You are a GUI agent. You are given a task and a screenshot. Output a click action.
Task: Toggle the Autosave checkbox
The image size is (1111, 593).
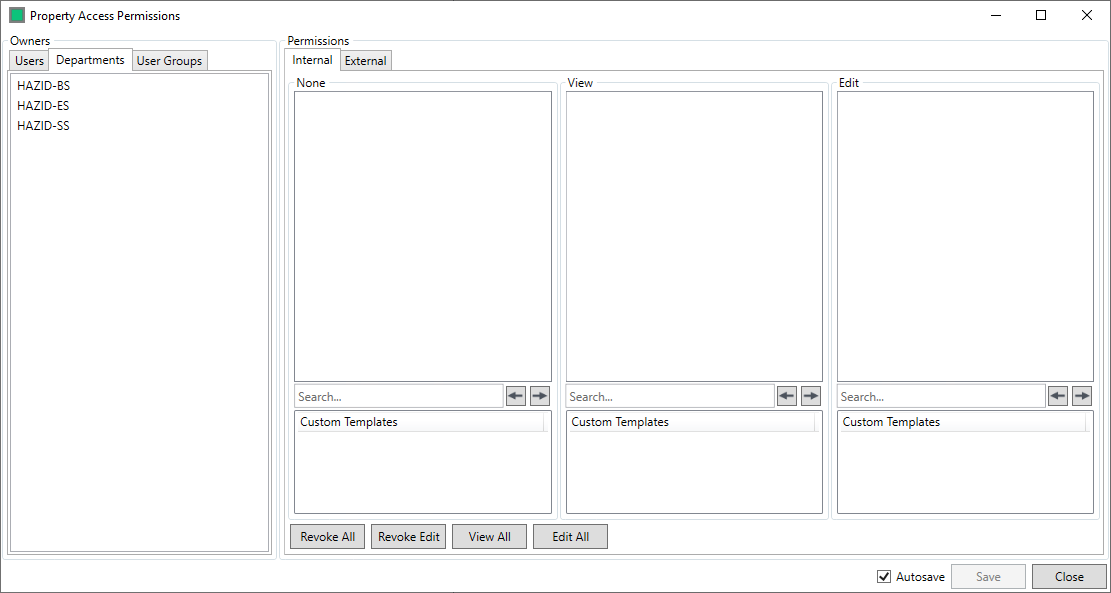tap(884, 577)
